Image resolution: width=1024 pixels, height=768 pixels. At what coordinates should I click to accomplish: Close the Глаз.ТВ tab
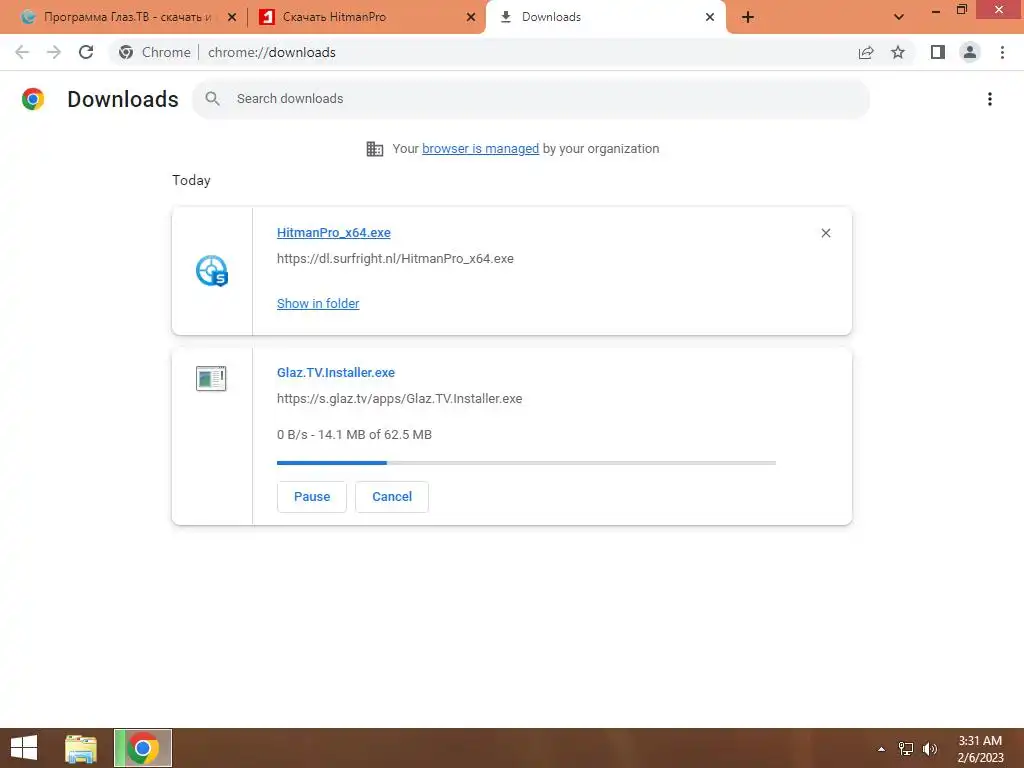[231, 17]
